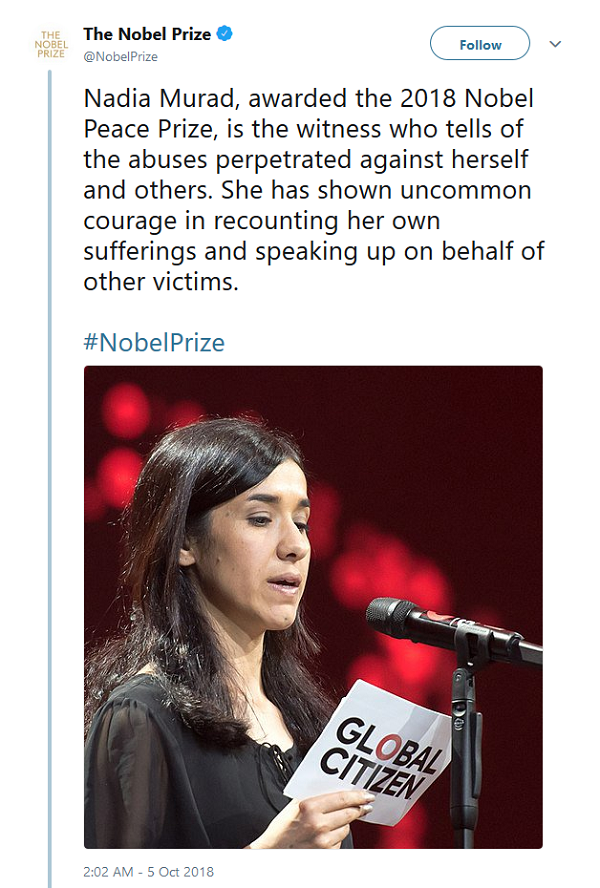The image size is (600, 888).
Task: Click the blue verified checkmark badge
Action: 227,35
